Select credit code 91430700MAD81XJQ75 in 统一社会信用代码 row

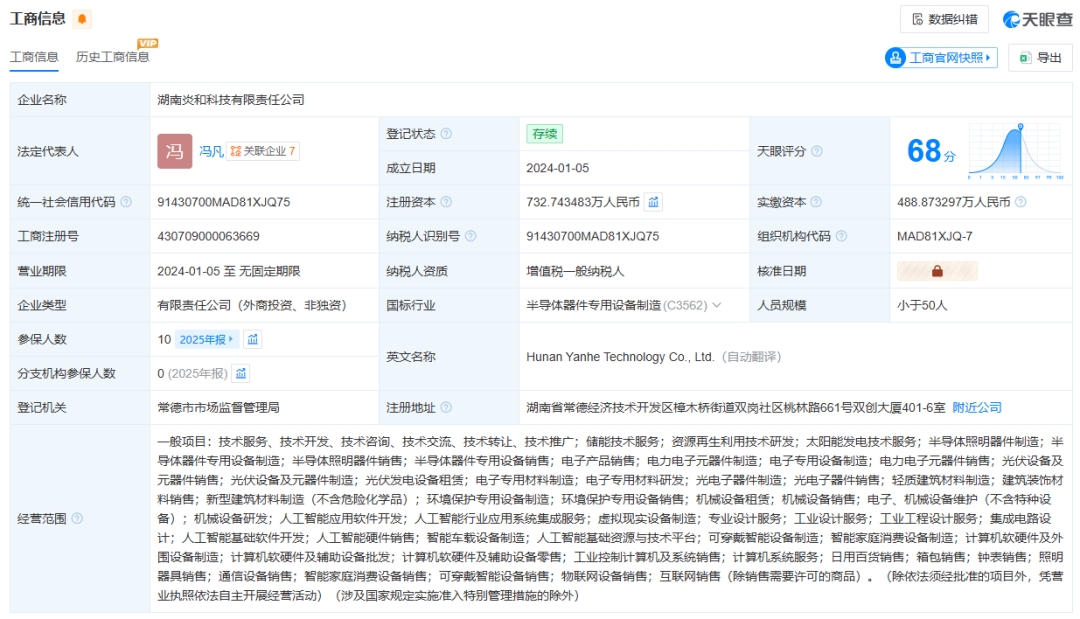click(224, 202)
